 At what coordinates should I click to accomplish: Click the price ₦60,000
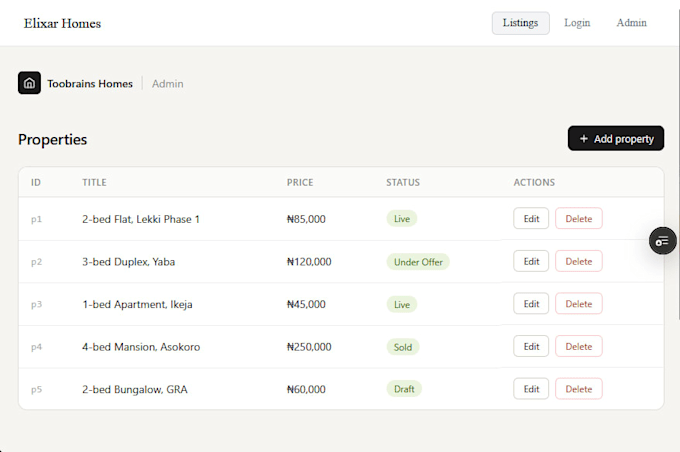pyautogui.click(x=306, y=389)
